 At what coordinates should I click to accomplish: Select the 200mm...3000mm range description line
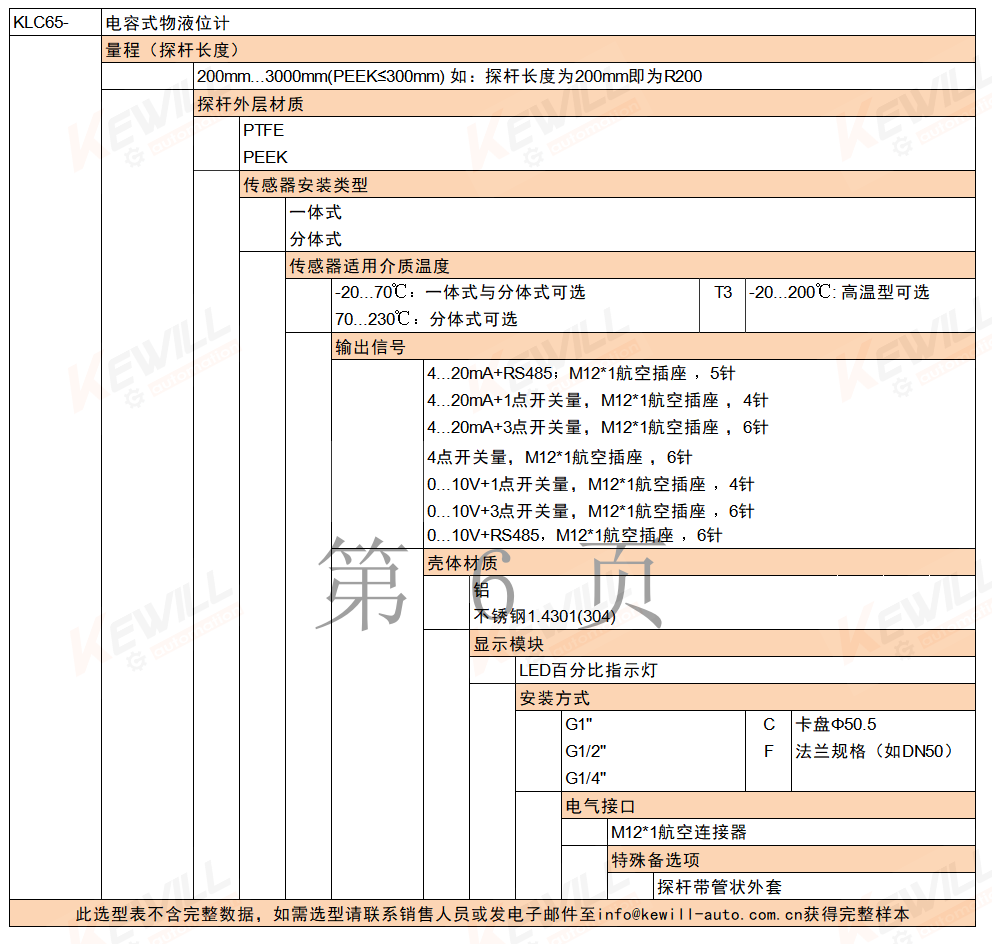point(449,77)
